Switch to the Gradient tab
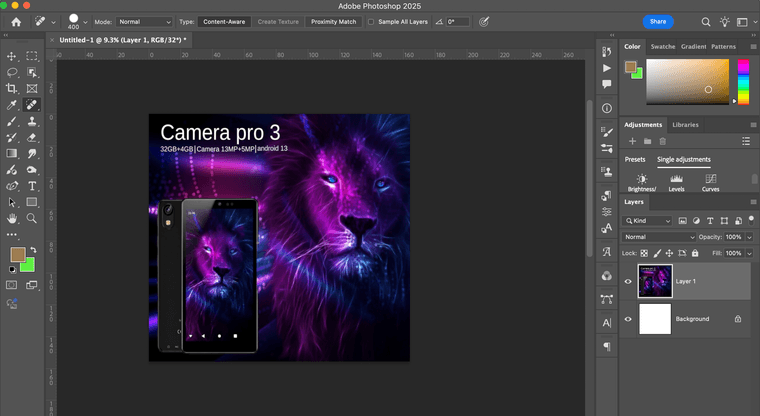Image resolution: width=760 pixels, height=416 pixels. click(694, 47)
